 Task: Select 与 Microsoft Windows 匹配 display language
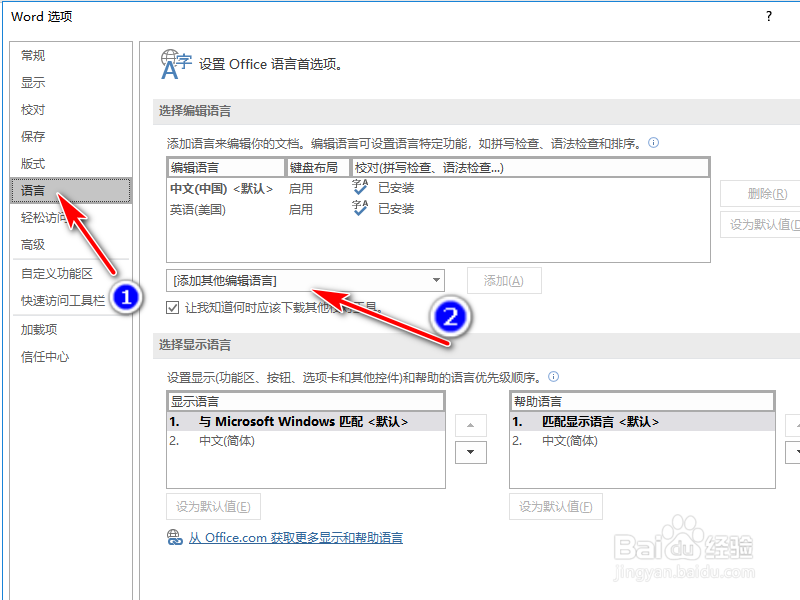click(306, 421)
